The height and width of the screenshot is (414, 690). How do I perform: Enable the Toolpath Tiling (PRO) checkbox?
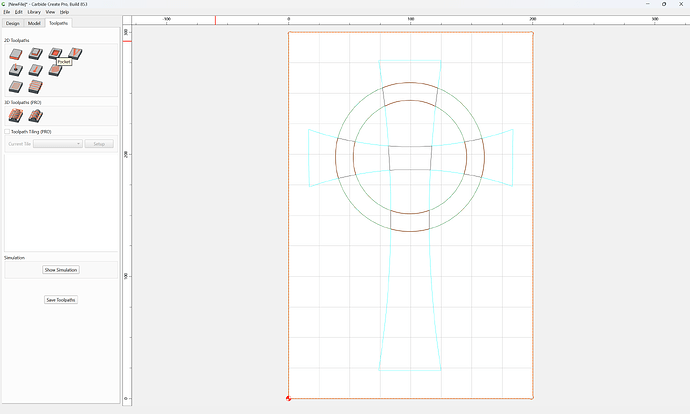pyautogui.click(x=7, y=132)
